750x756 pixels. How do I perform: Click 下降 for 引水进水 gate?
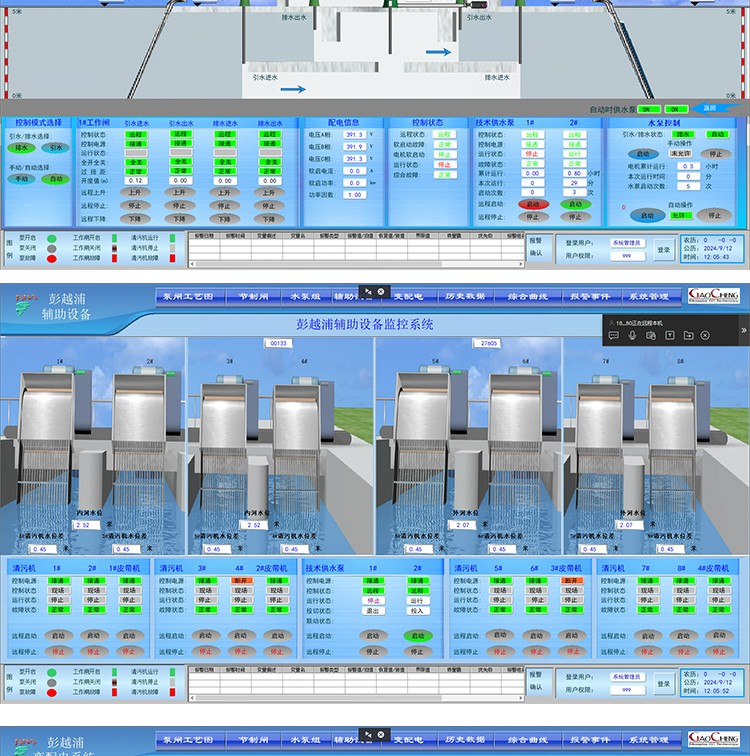click(135, 219)
